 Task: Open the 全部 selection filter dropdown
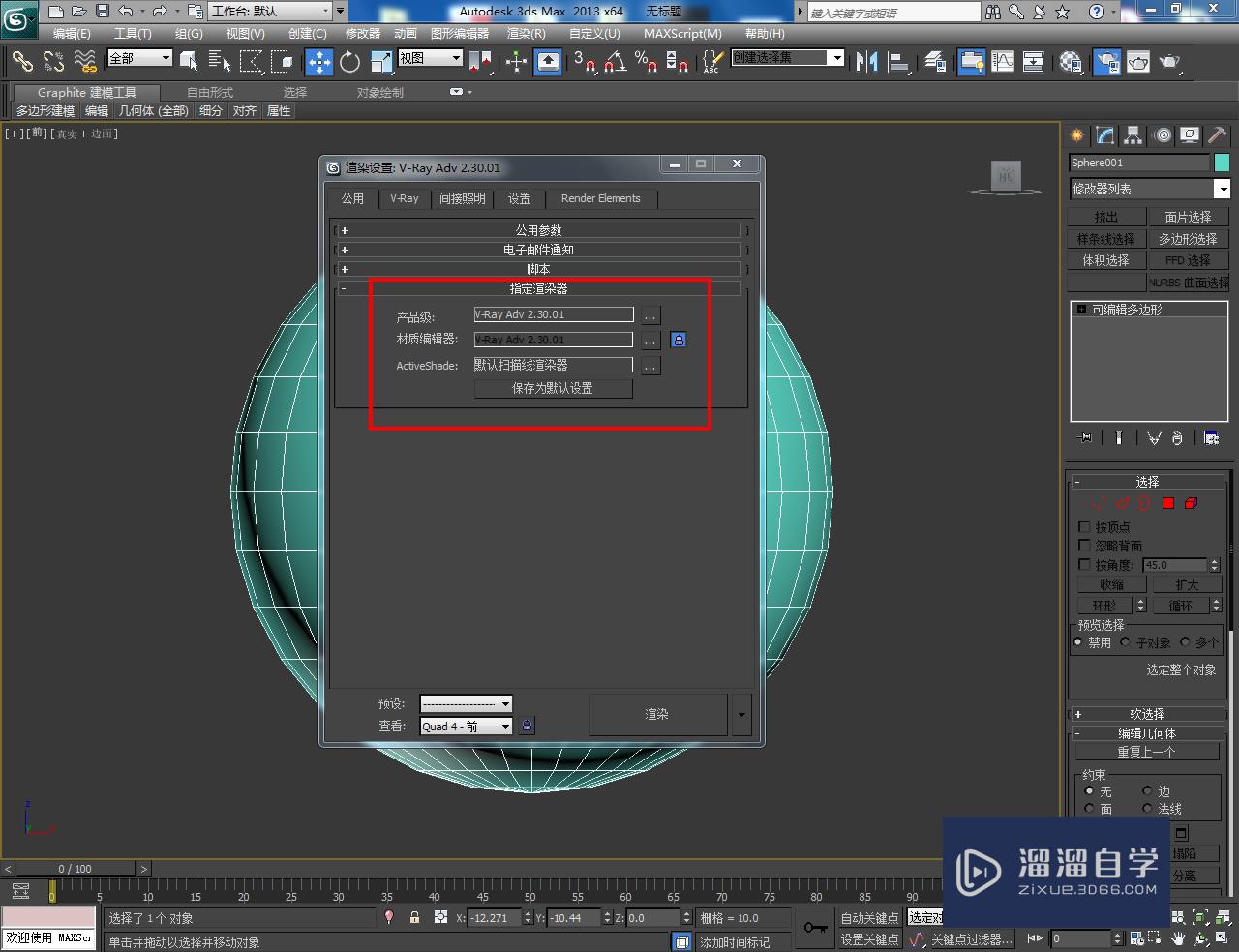coord(139,58)
